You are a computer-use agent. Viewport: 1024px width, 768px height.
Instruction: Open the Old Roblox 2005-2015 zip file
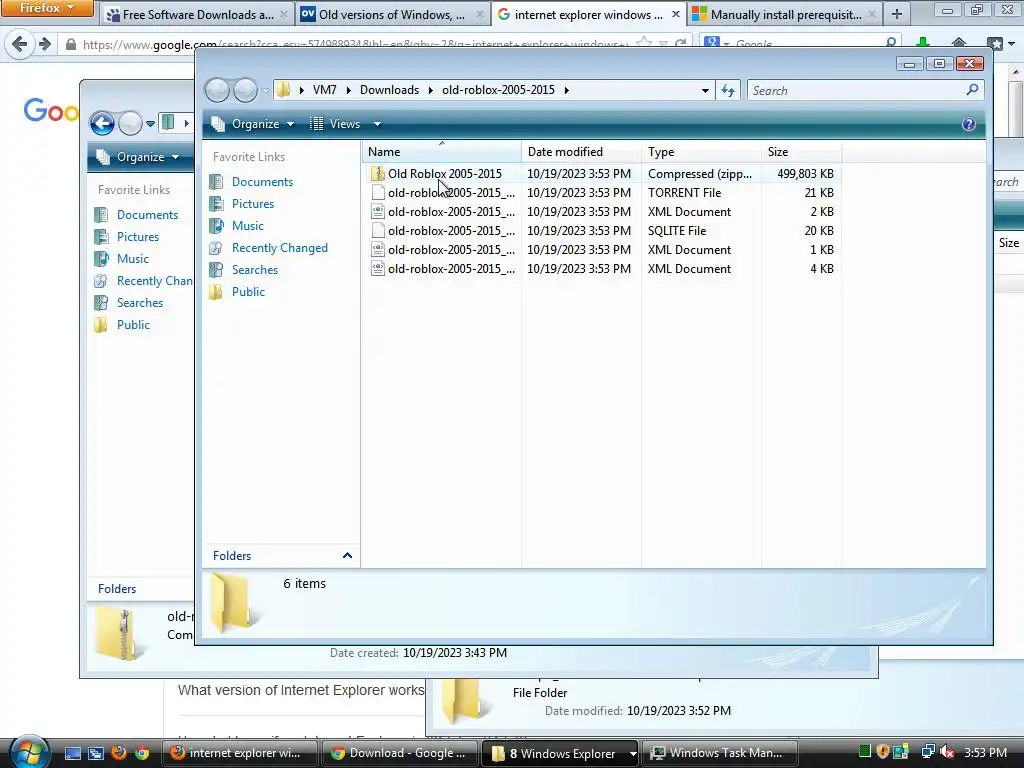click(444, 174)
